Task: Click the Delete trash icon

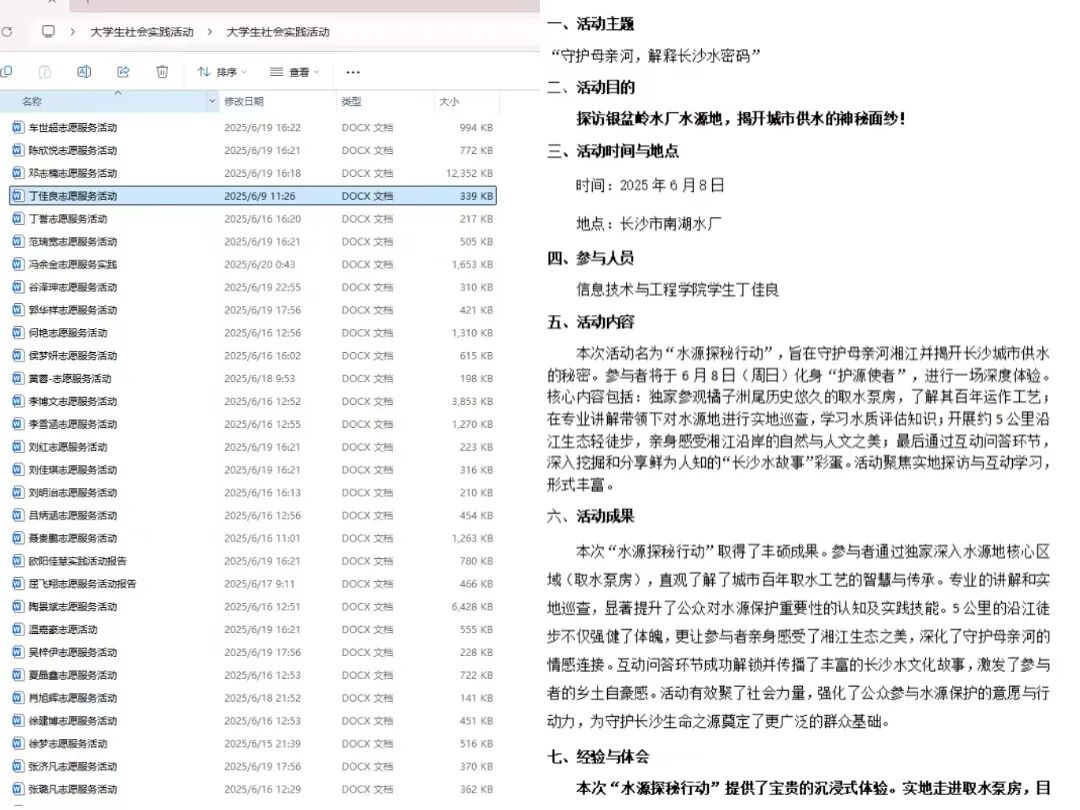Action: [162, 72]
